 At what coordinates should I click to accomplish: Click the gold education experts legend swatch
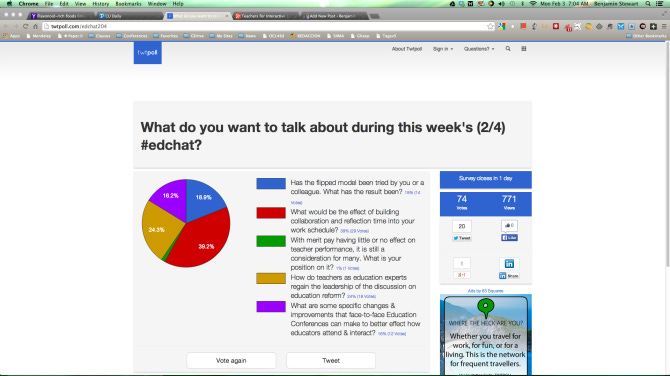click(271, 278)
